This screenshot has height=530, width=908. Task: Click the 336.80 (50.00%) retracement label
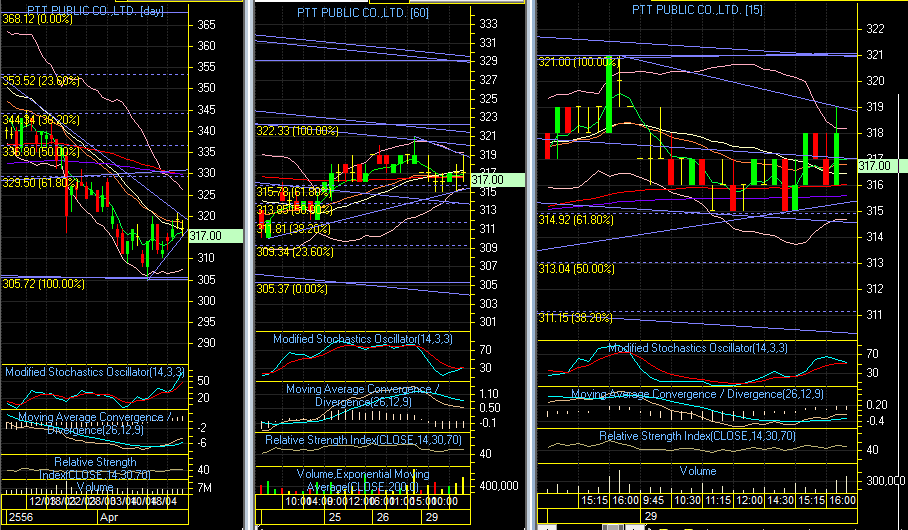point(41,152)
